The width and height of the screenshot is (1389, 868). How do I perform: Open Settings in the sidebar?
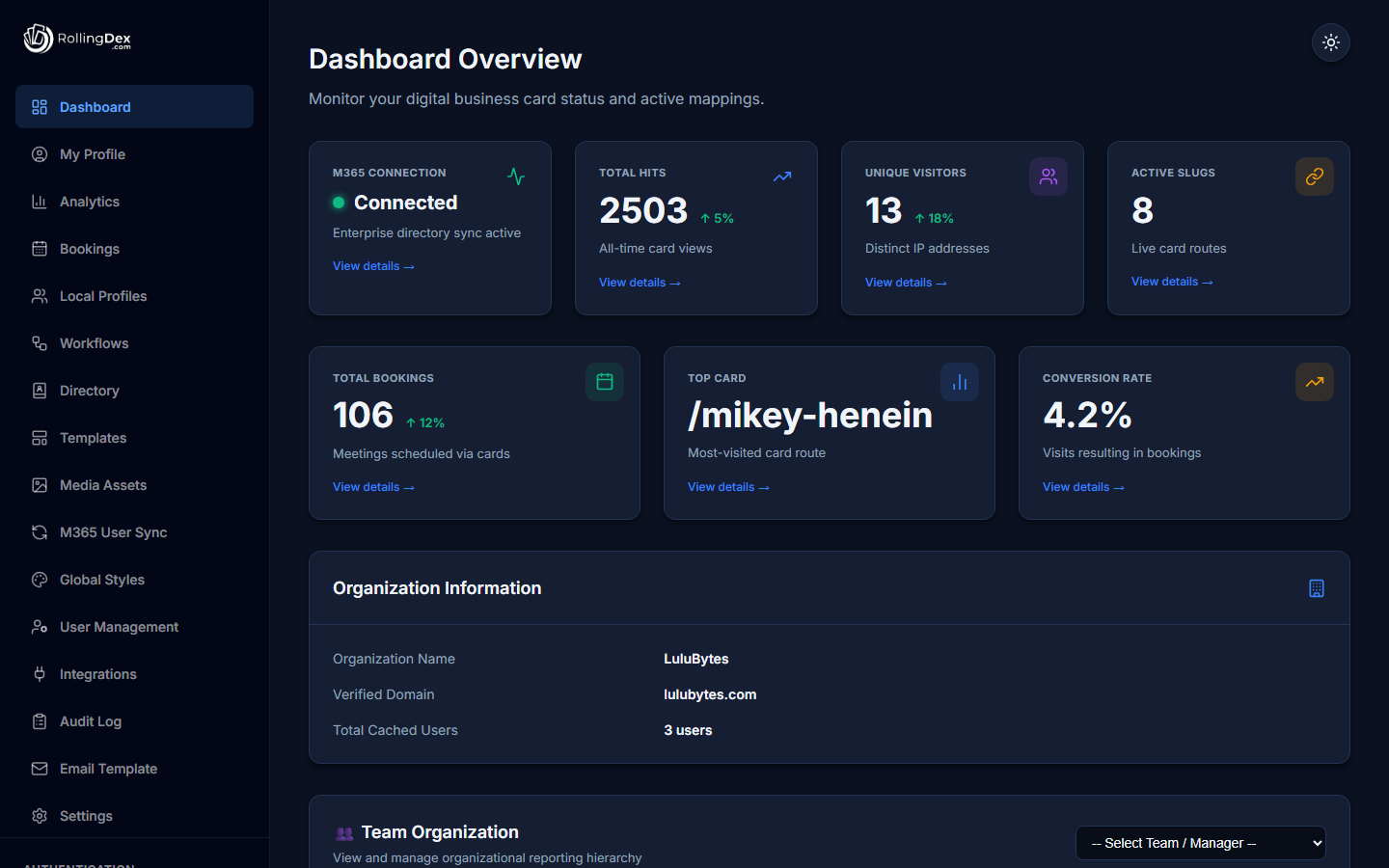[134, 816]
